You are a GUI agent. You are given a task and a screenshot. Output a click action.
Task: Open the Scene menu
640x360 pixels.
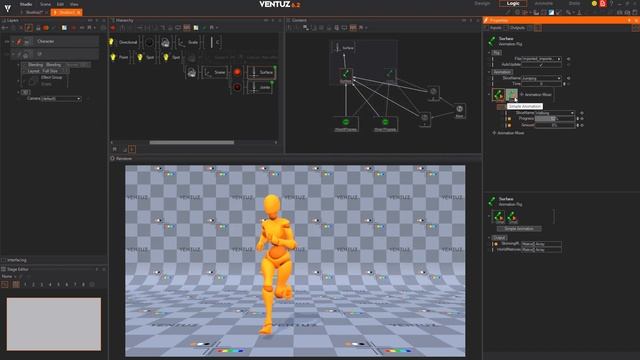tap(45, 4)
